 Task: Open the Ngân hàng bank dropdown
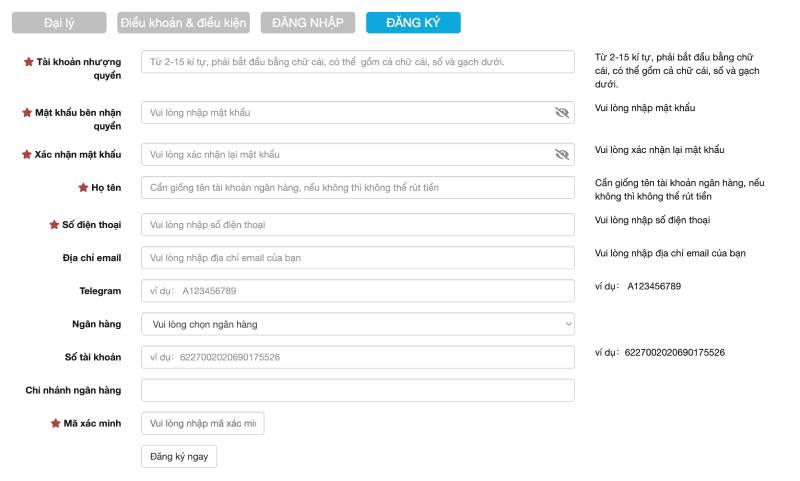click(x=357, y=324)
